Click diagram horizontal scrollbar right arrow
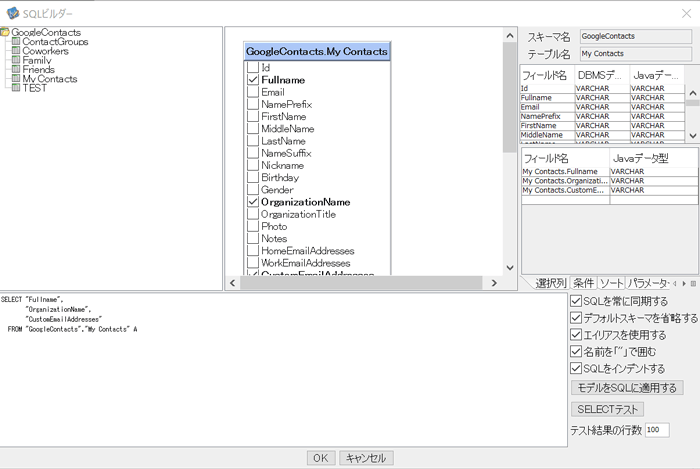The width and height of the screenshot is (700, 469). pos(494,282)
